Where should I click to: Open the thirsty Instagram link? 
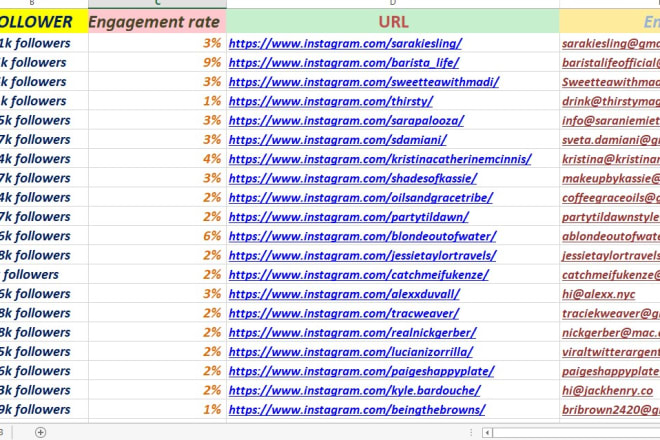331,101
